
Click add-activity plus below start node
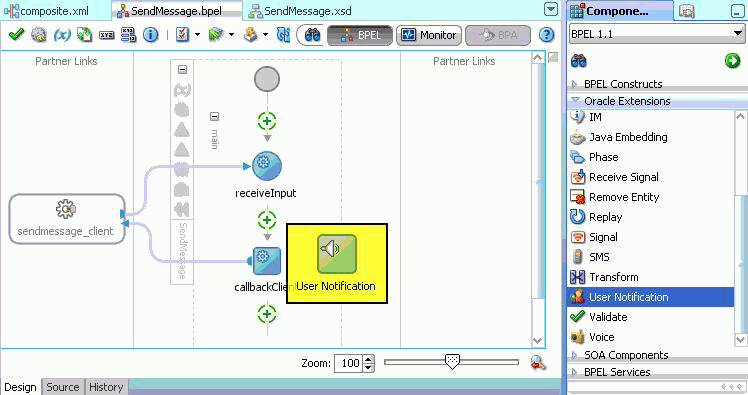point(267,121)
